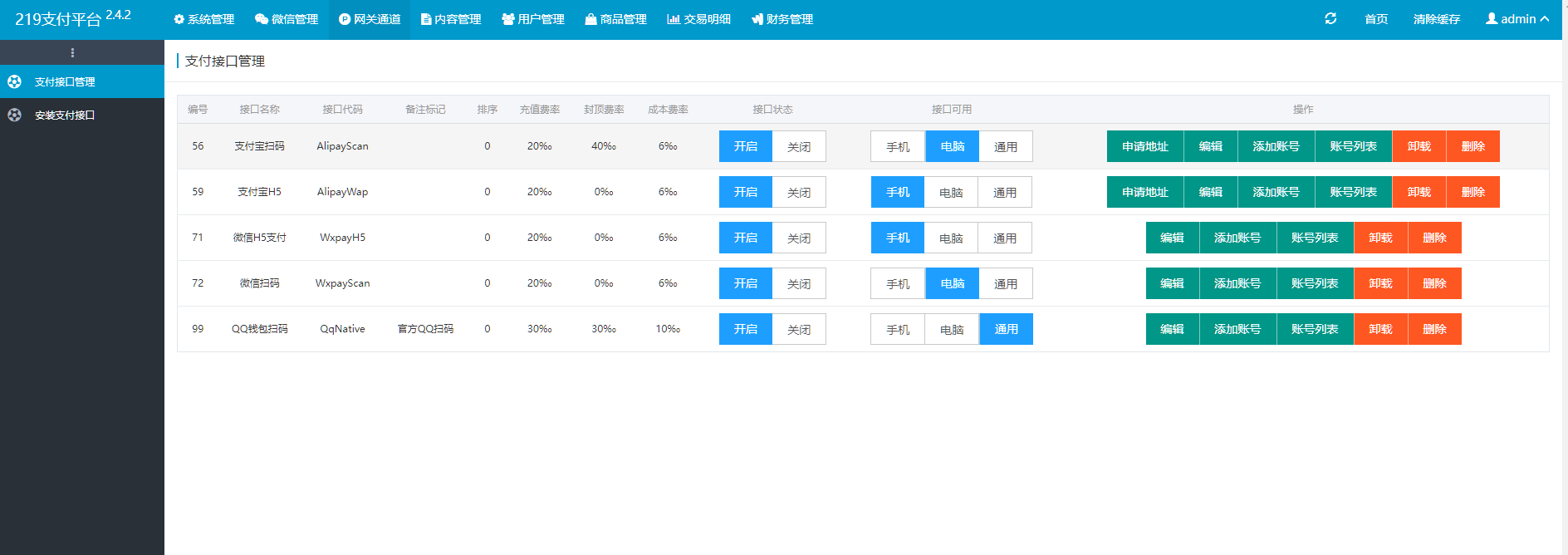Select 通用 for QQ钱包扫码 row
Screen dimensions: 1568x555
click(x=1007, y=329)
